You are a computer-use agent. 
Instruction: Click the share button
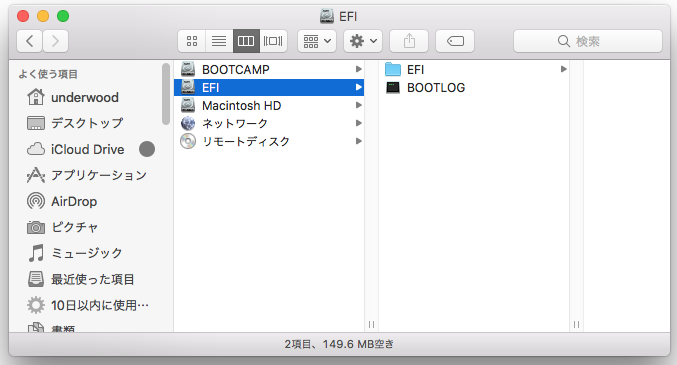coord(409,41)
